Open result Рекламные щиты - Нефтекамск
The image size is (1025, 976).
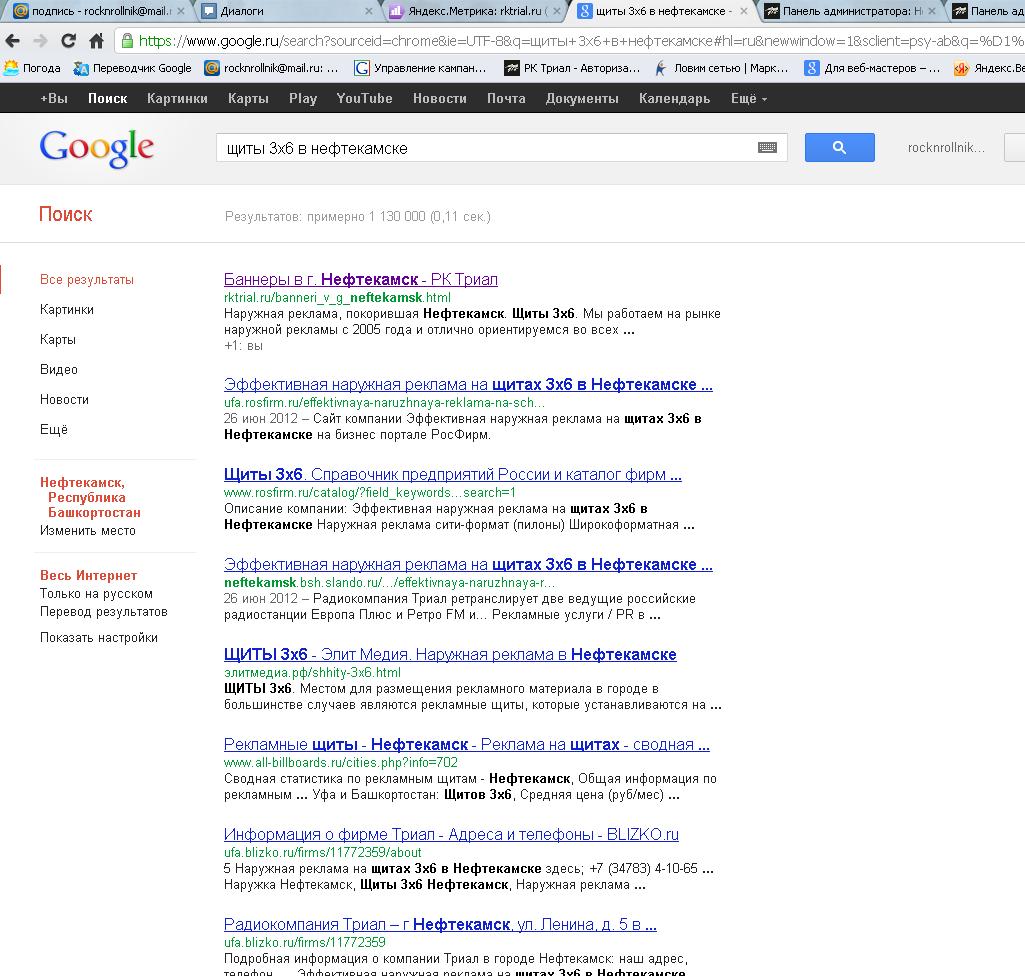tap(467, 745)
